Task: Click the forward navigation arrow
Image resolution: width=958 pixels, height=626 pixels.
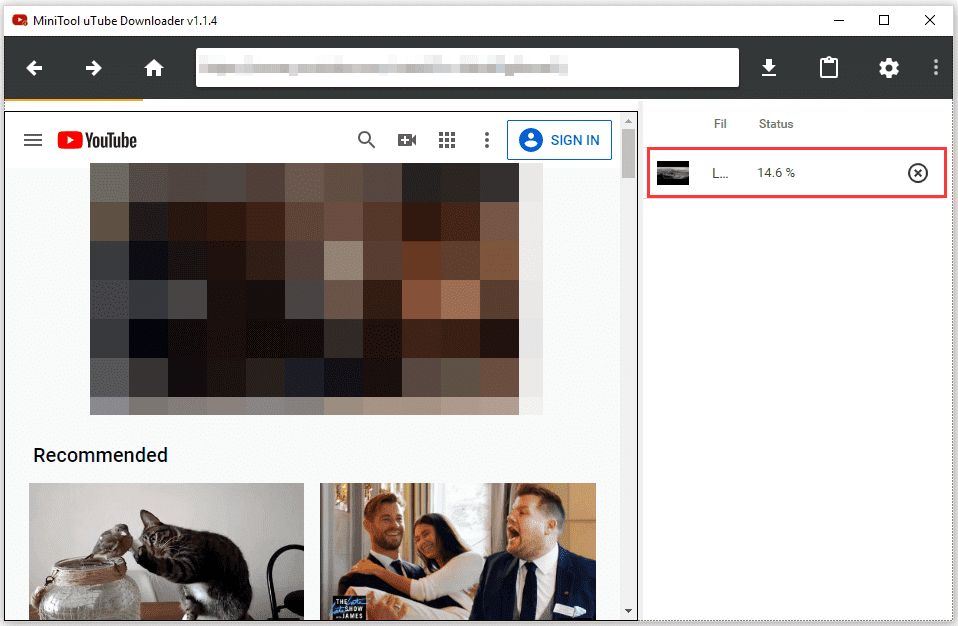Action: [93, 68]
